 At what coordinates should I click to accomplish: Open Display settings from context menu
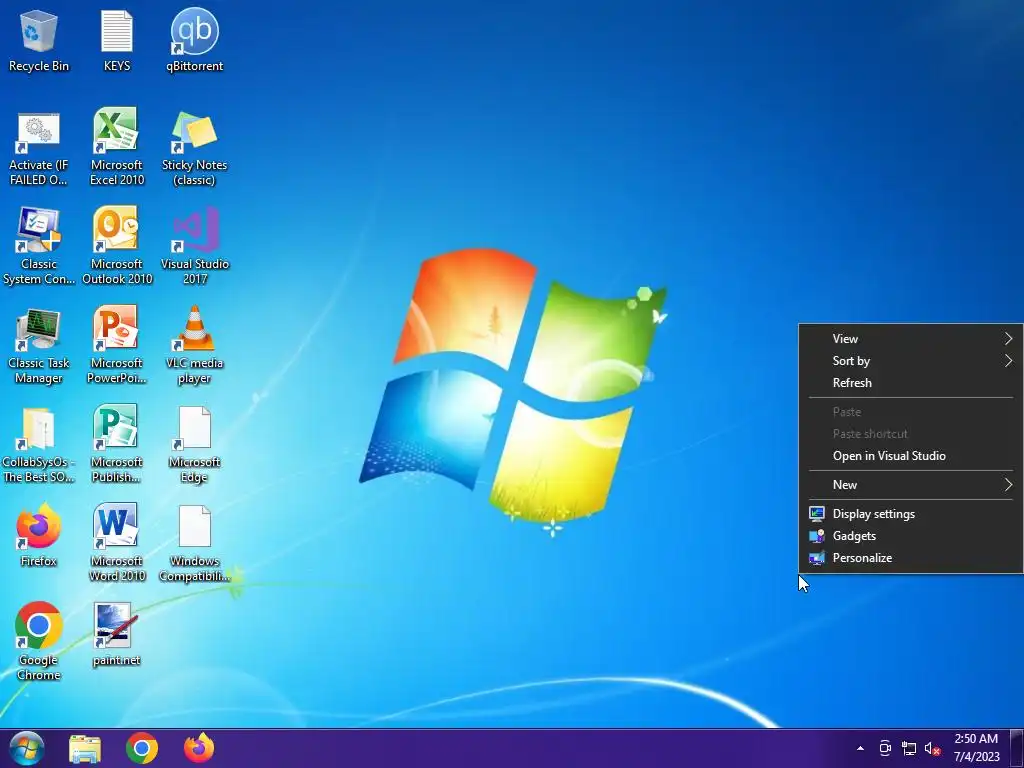tap(910, 514)
